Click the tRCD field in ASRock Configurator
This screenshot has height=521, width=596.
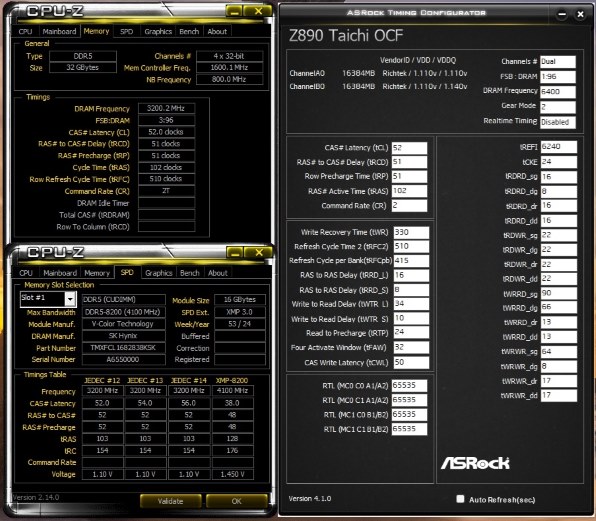click(409, 162)
